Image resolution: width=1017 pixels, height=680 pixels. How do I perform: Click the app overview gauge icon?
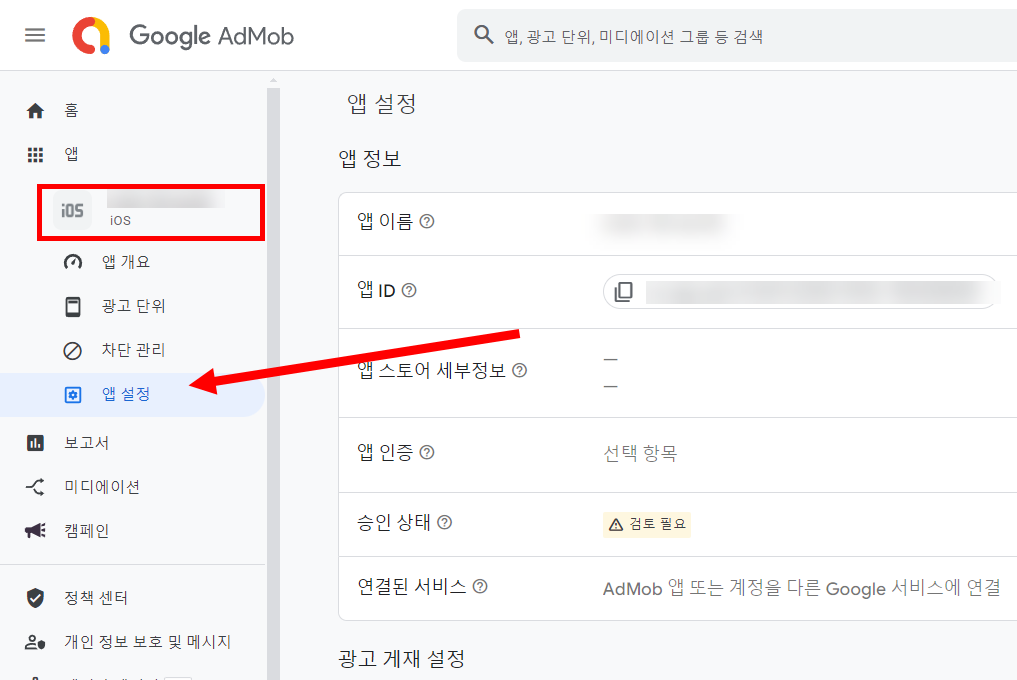coord(73,262)
